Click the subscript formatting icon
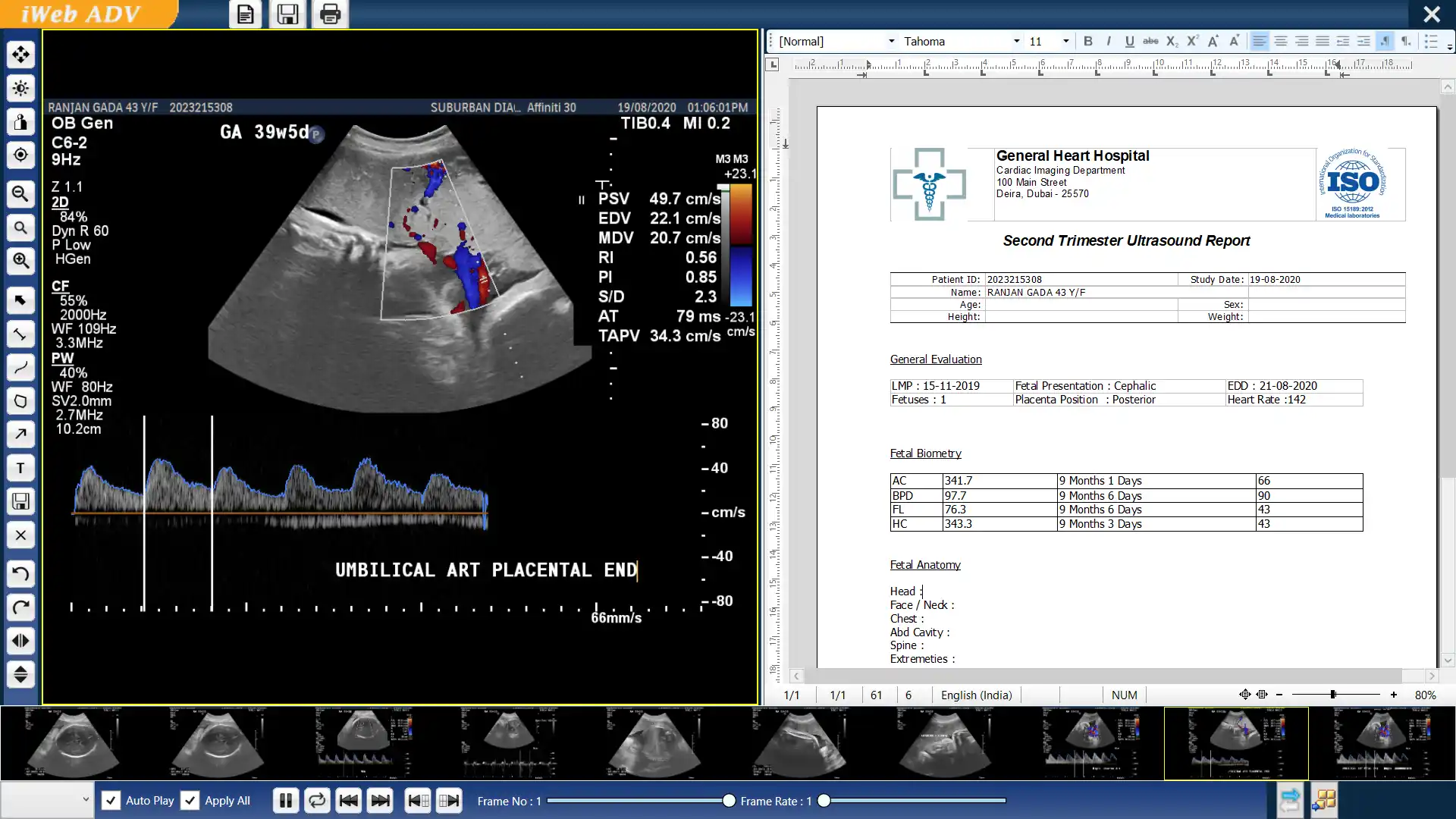The width and height of the screenshot is (1456, 819). pyautogui.click(x=1172, y=41)
